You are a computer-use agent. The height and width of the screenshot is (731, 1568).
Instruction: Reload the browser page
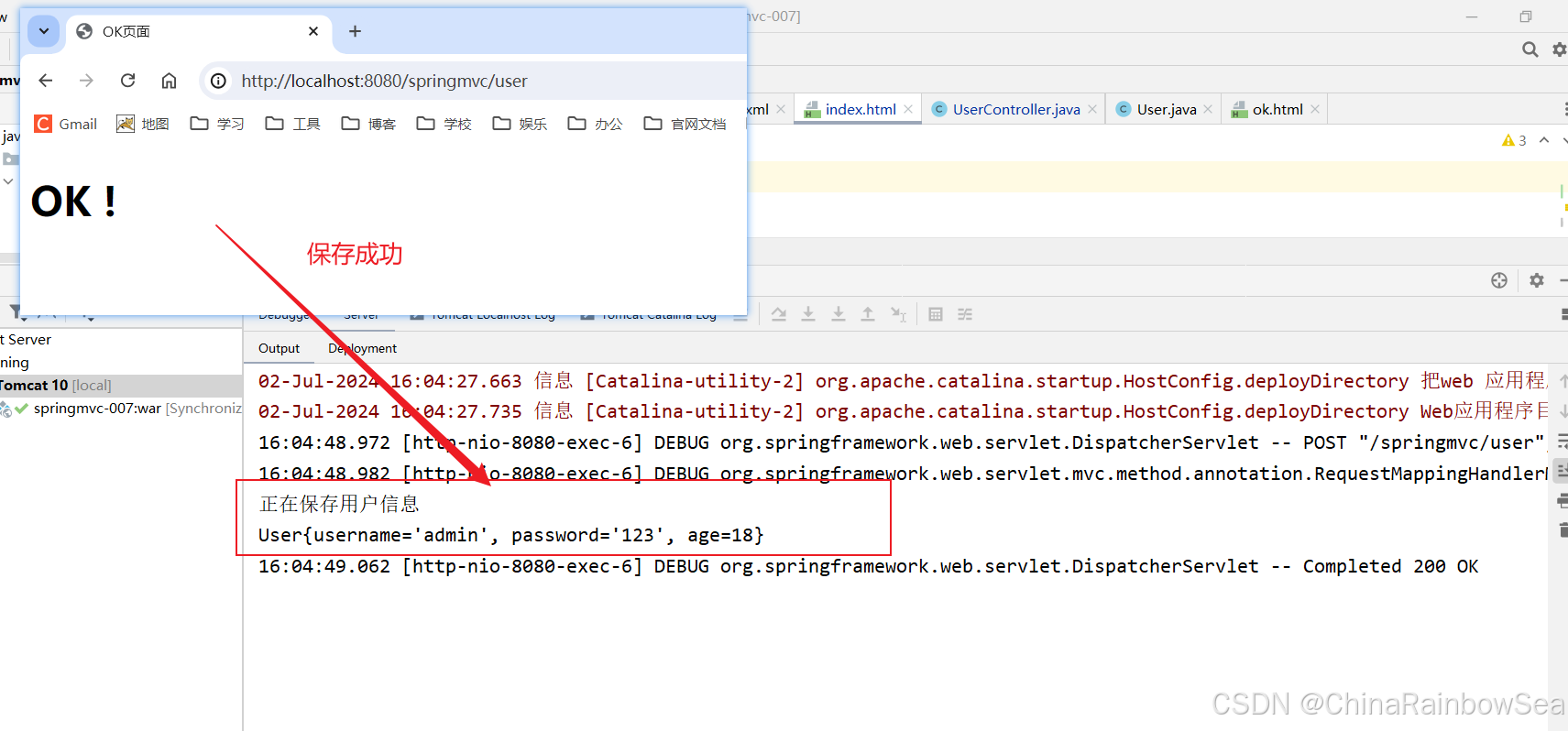tap(128, 81)
